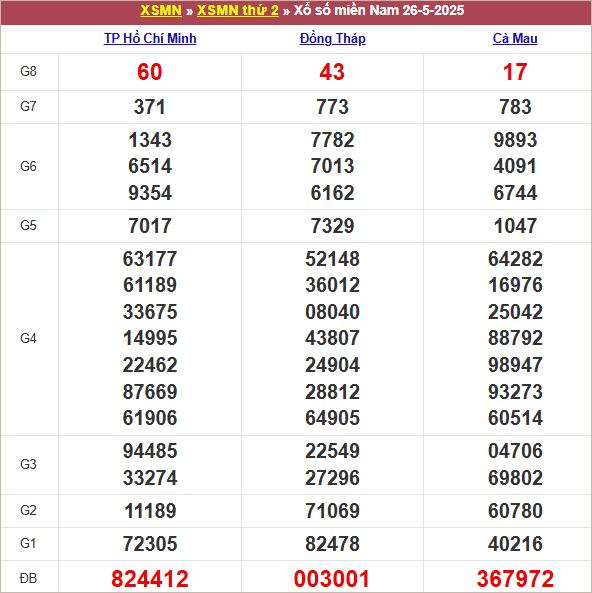Select G3 number 22549

pyautogui.click(x=332, y=451)
